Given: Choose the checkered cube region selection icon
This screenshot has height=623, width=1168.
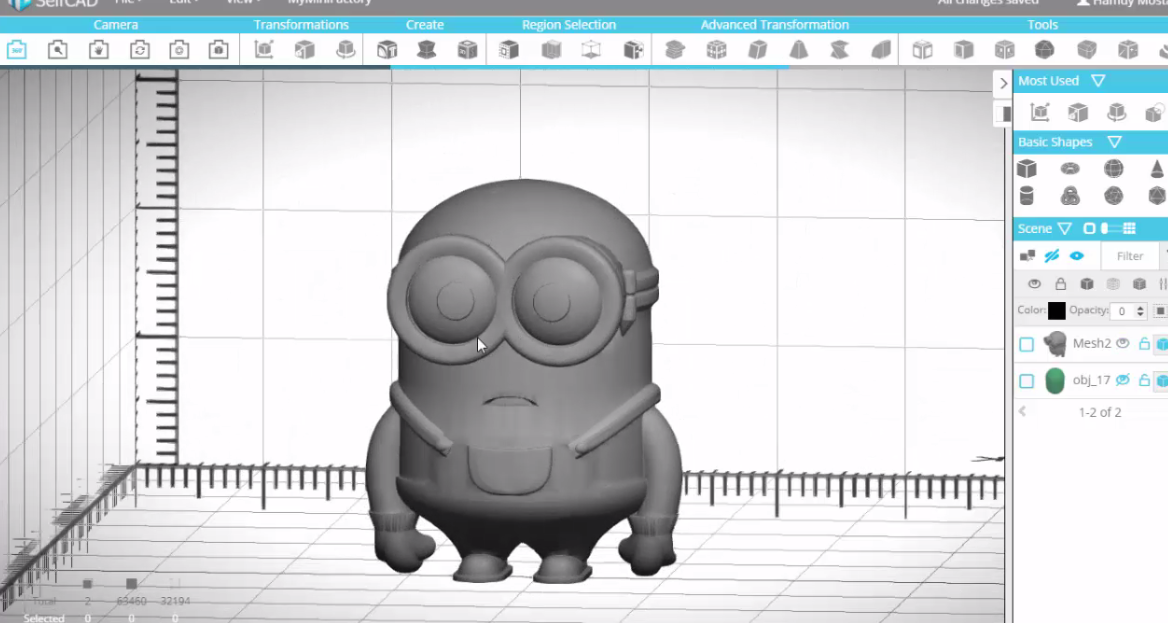Looking at the screenshot, I should coord(633,50).
